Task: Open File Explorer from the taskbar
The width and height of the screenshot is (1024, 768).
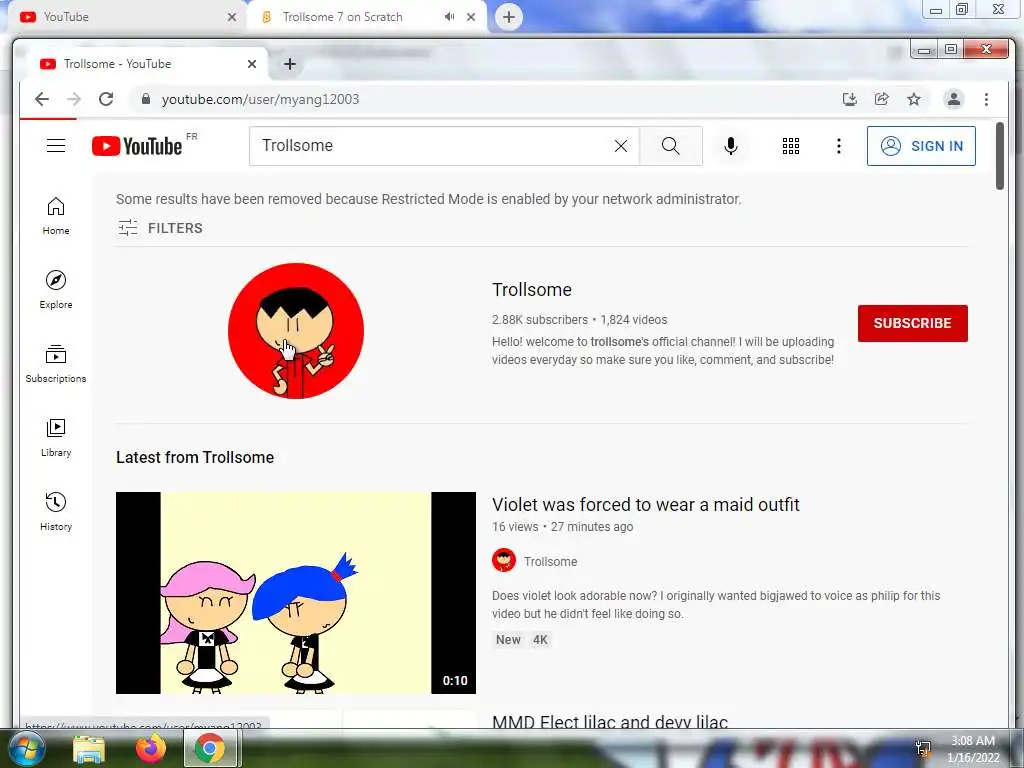Action: (88, 748)
